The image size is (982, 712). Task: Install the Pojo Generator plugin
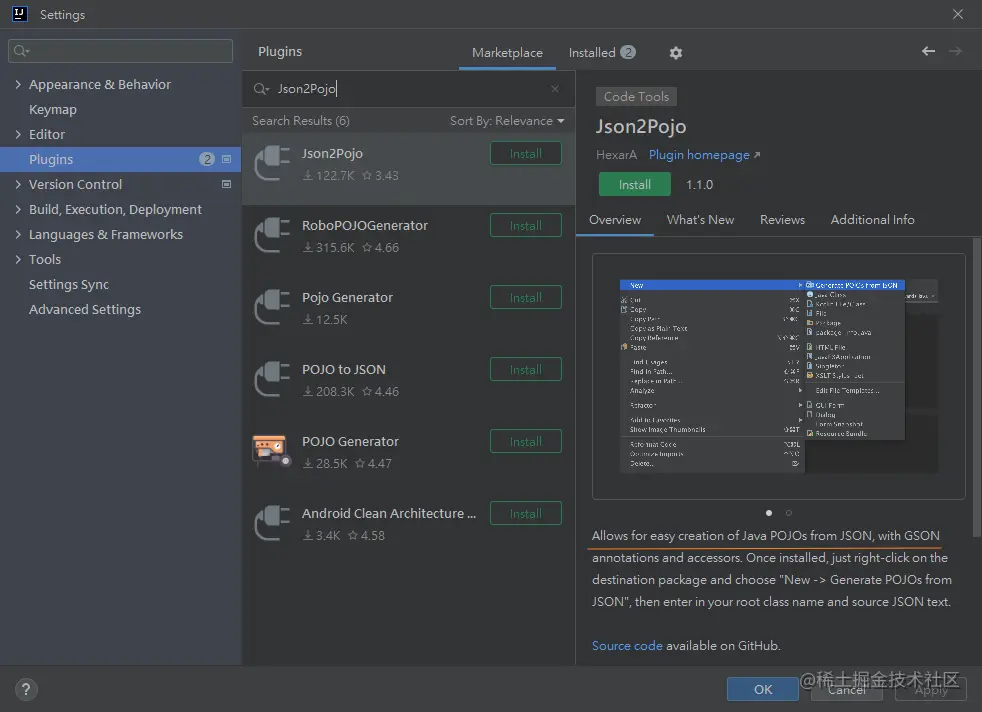click(x=525, y=297)
